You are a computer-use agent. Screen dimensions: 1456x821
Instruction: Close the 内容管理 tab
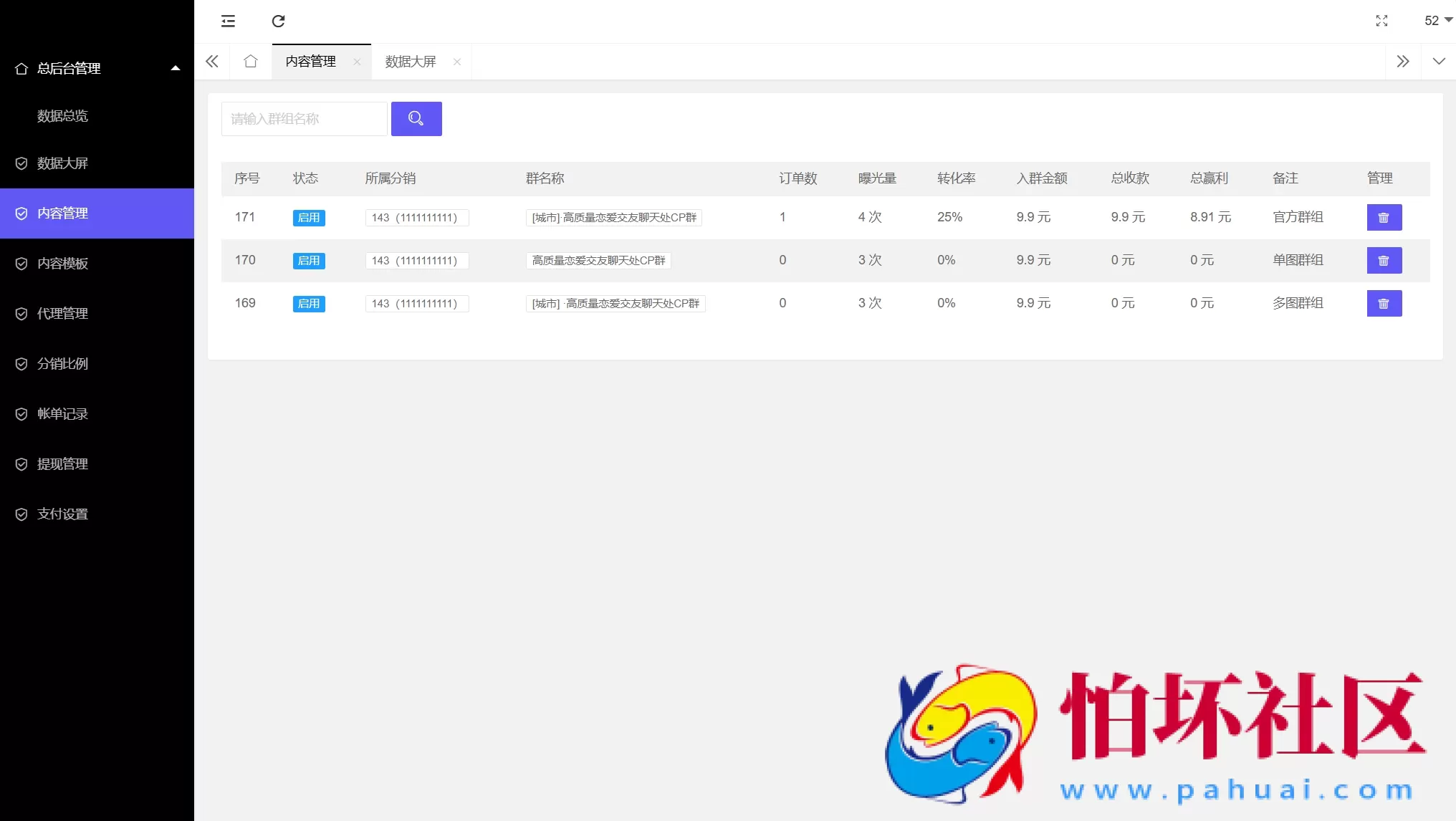(x=357, y=62)
